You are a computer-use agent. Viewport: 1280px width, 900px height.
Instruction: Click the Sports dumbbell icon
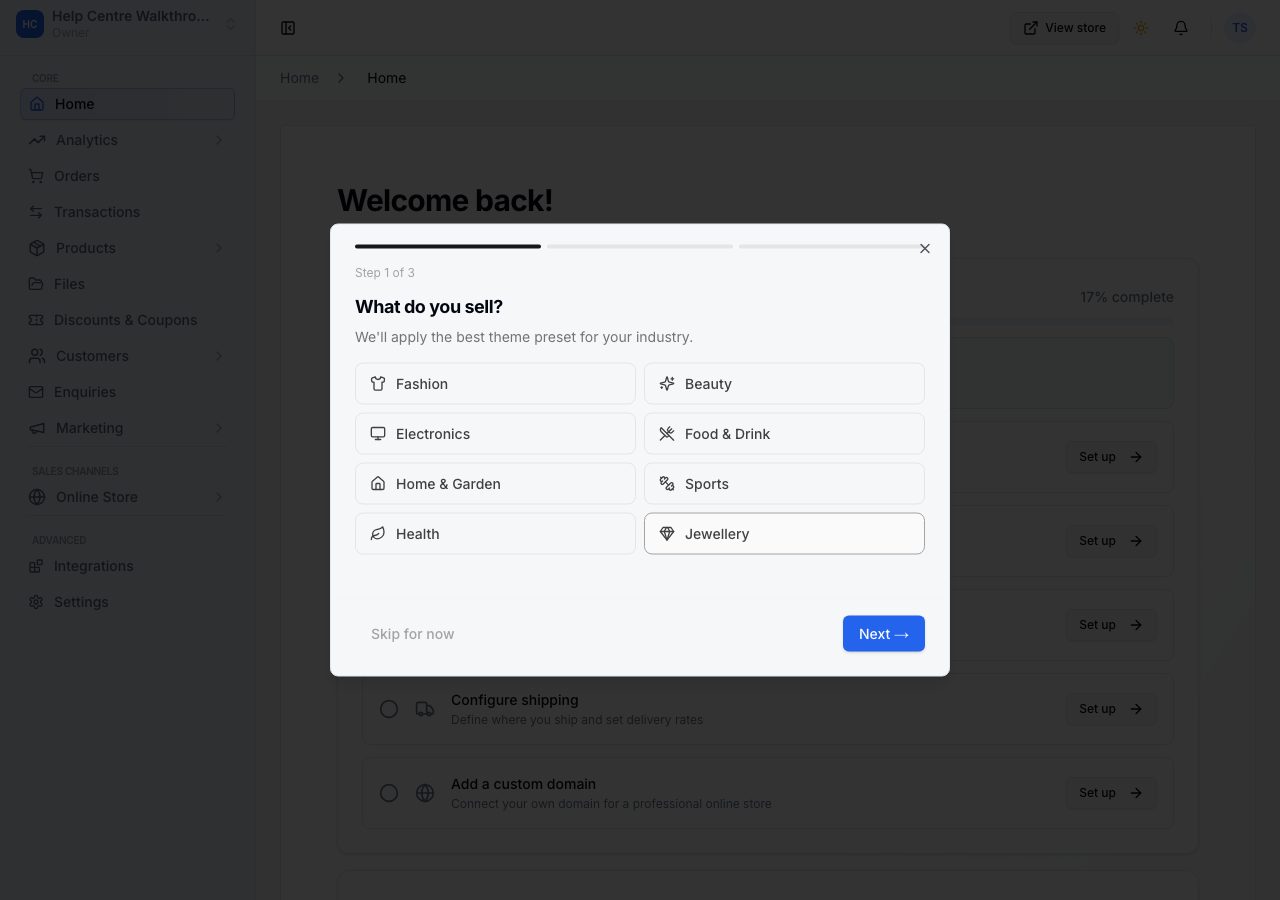click(667, 484)
